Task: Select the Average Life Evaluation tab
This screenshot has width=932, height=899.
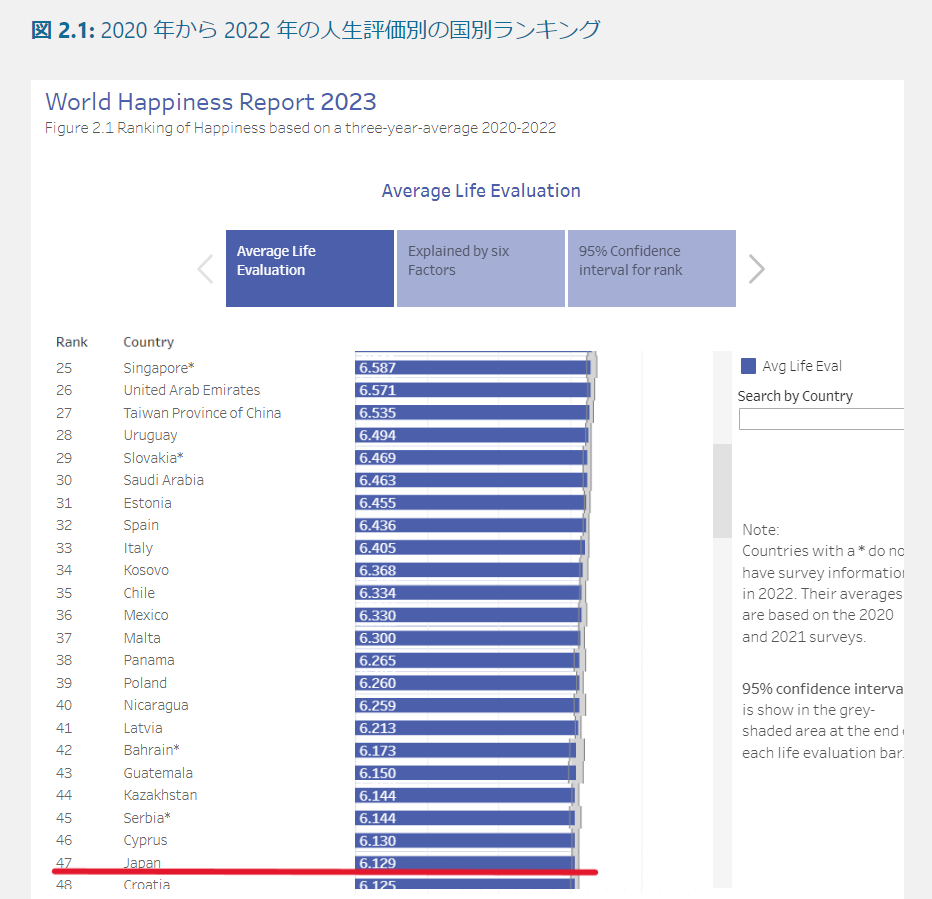Action: (310, 268)
